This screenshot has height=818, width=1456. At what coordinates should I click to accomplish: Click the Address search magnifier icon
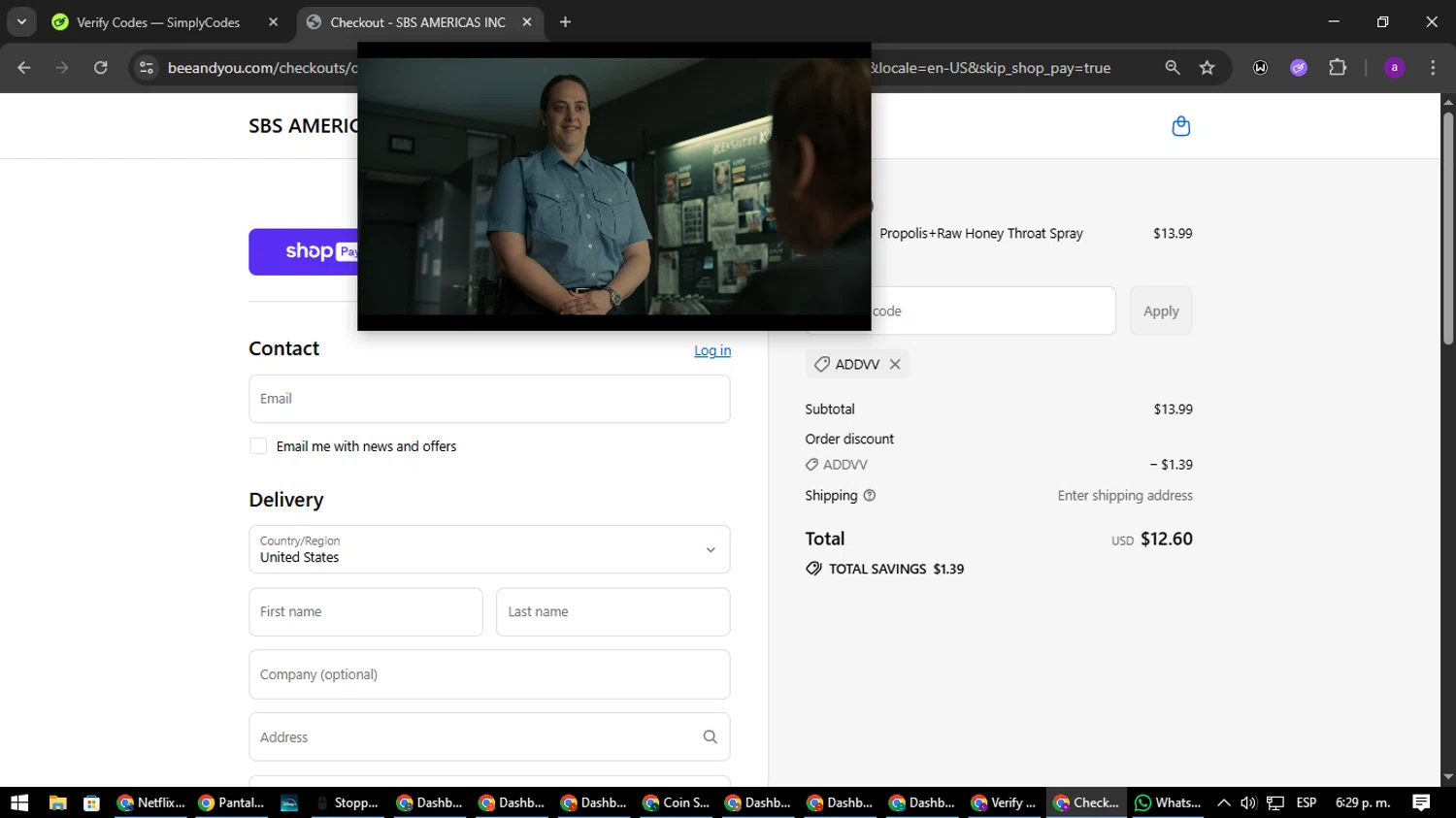tap(710, 737)
